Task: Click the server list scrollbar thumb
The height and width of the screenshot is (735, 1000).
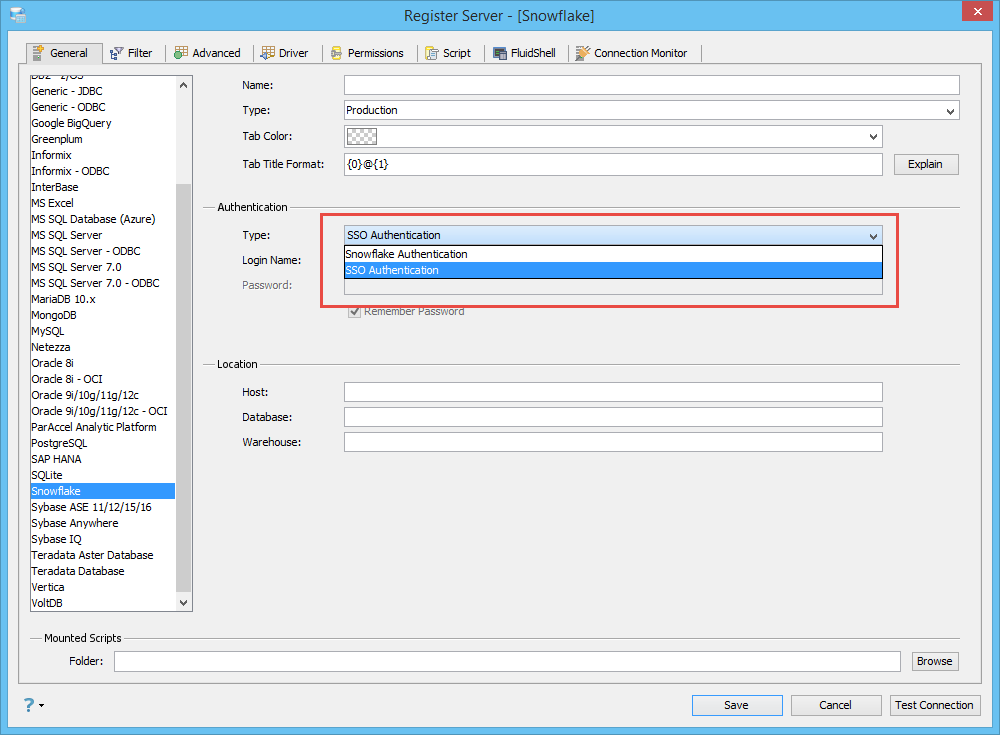Action: (183, 387)
